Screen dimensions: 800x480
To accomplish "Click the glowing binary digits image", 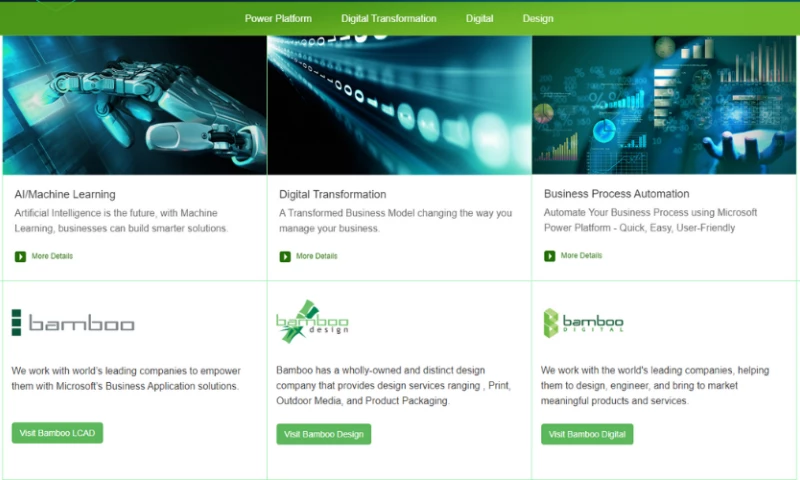I will 399,105.
